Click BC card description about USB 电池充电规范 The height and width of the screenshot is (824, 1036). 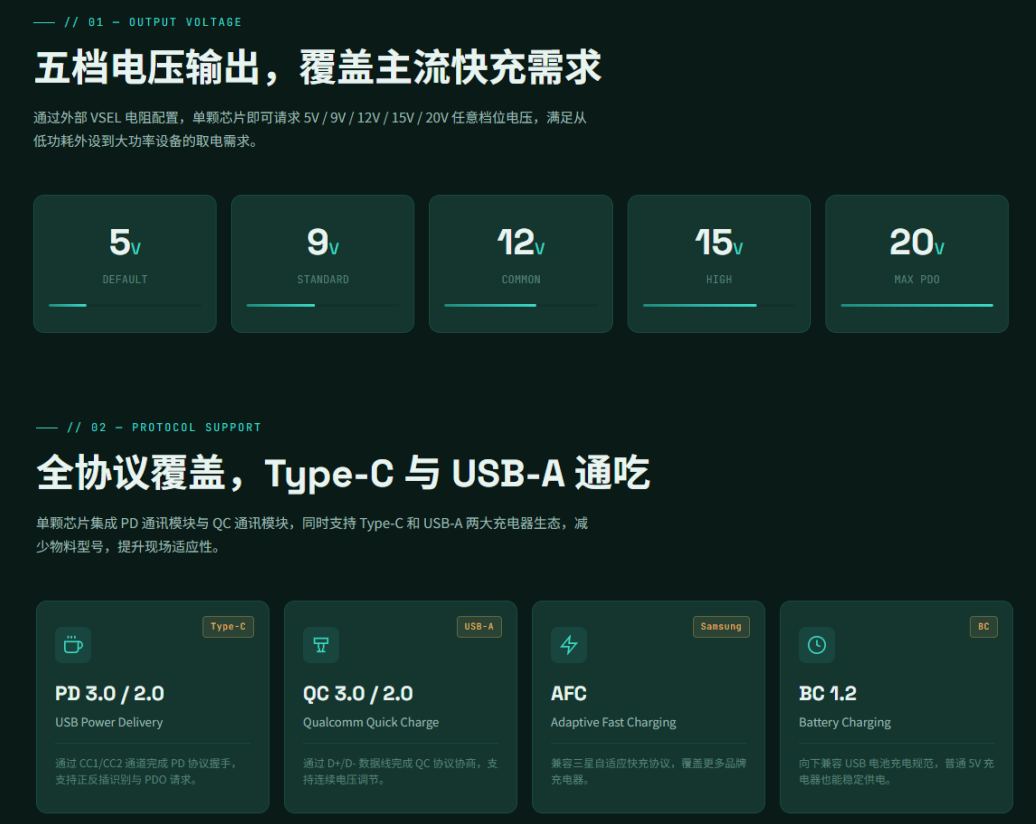pyautogui.click(x=896, y=771)
